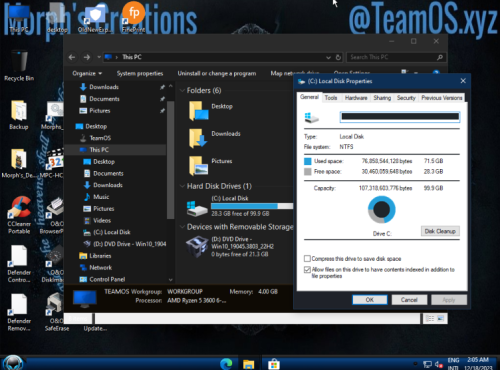Open the This PC desktop icon

pos(19,18)
